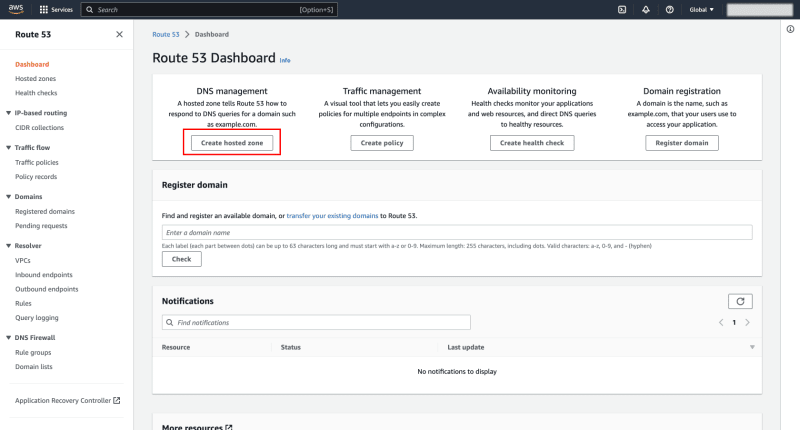
Task: Collapse the Traffic flow section
Action: 9,147
